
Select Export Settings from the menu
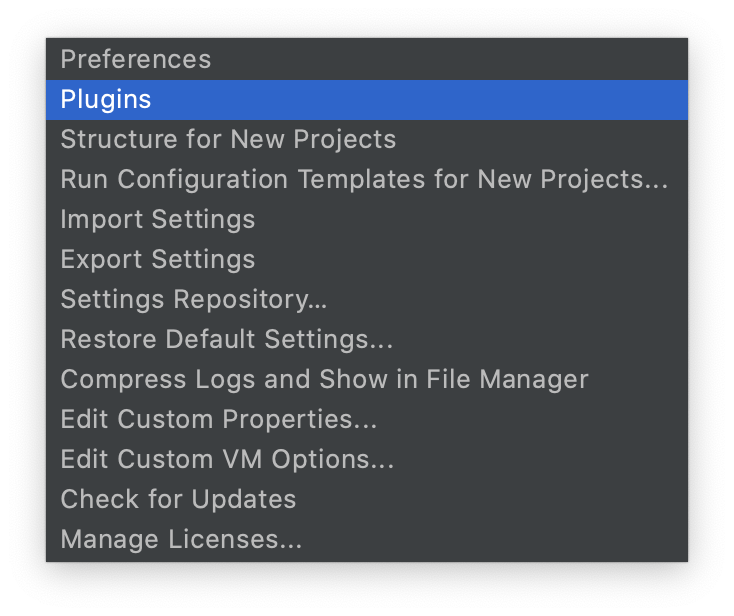pos(158,259)
